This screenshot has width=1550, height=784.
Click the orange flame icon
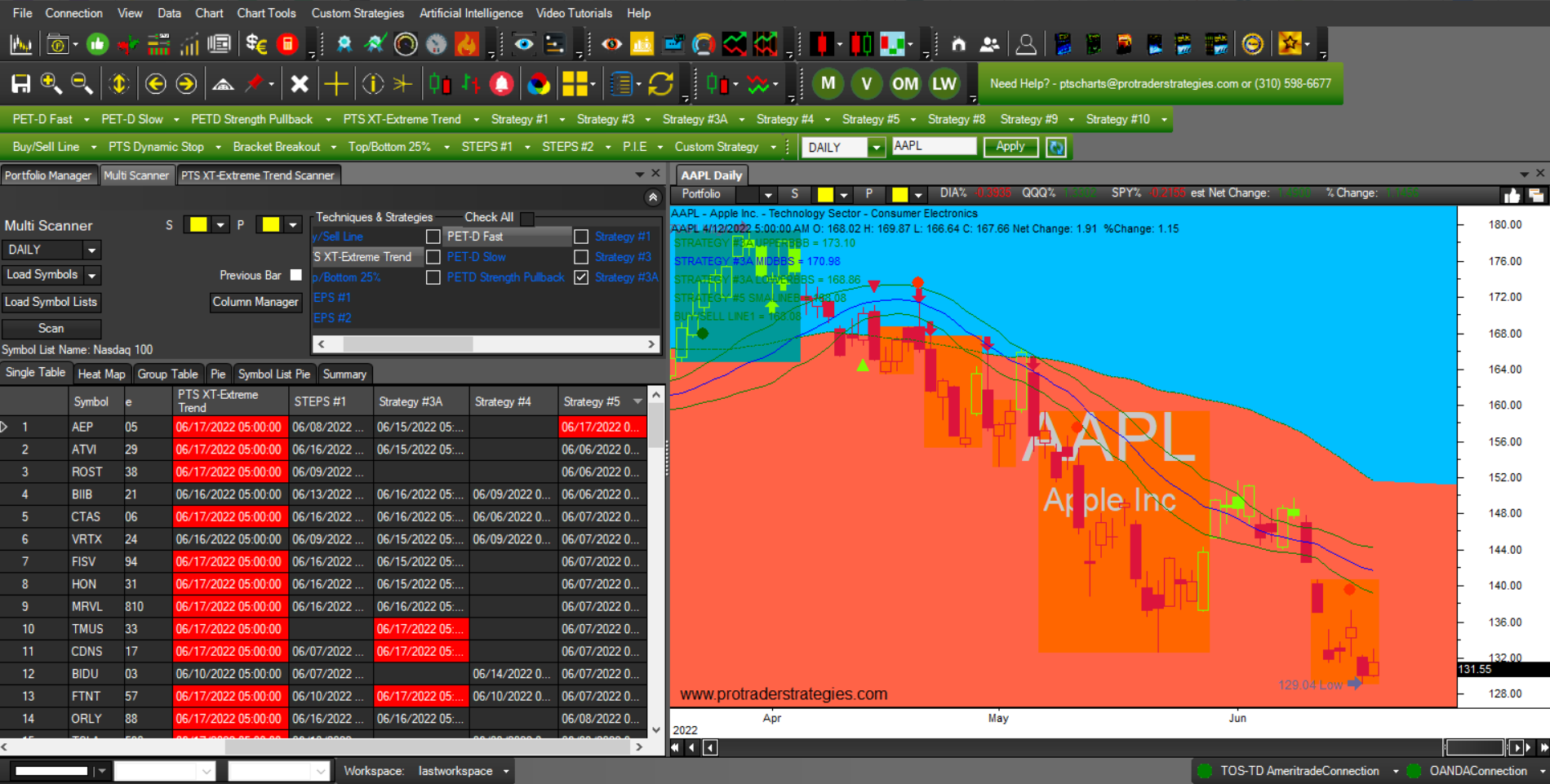(x=467, y=44)
